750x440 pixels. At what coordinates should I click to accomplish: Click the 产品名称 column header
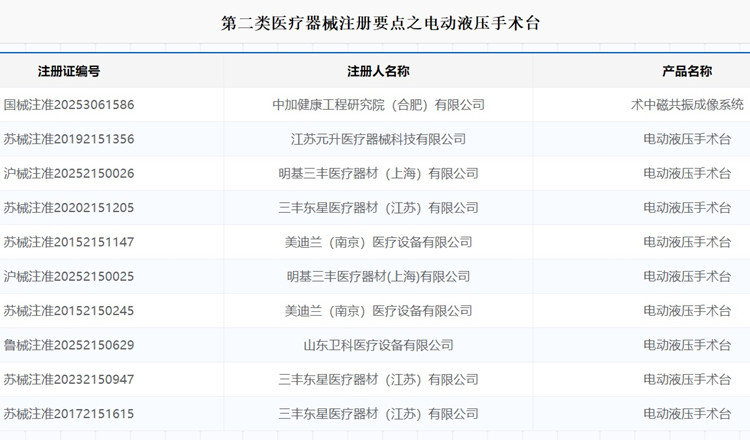tap(687, 71)
